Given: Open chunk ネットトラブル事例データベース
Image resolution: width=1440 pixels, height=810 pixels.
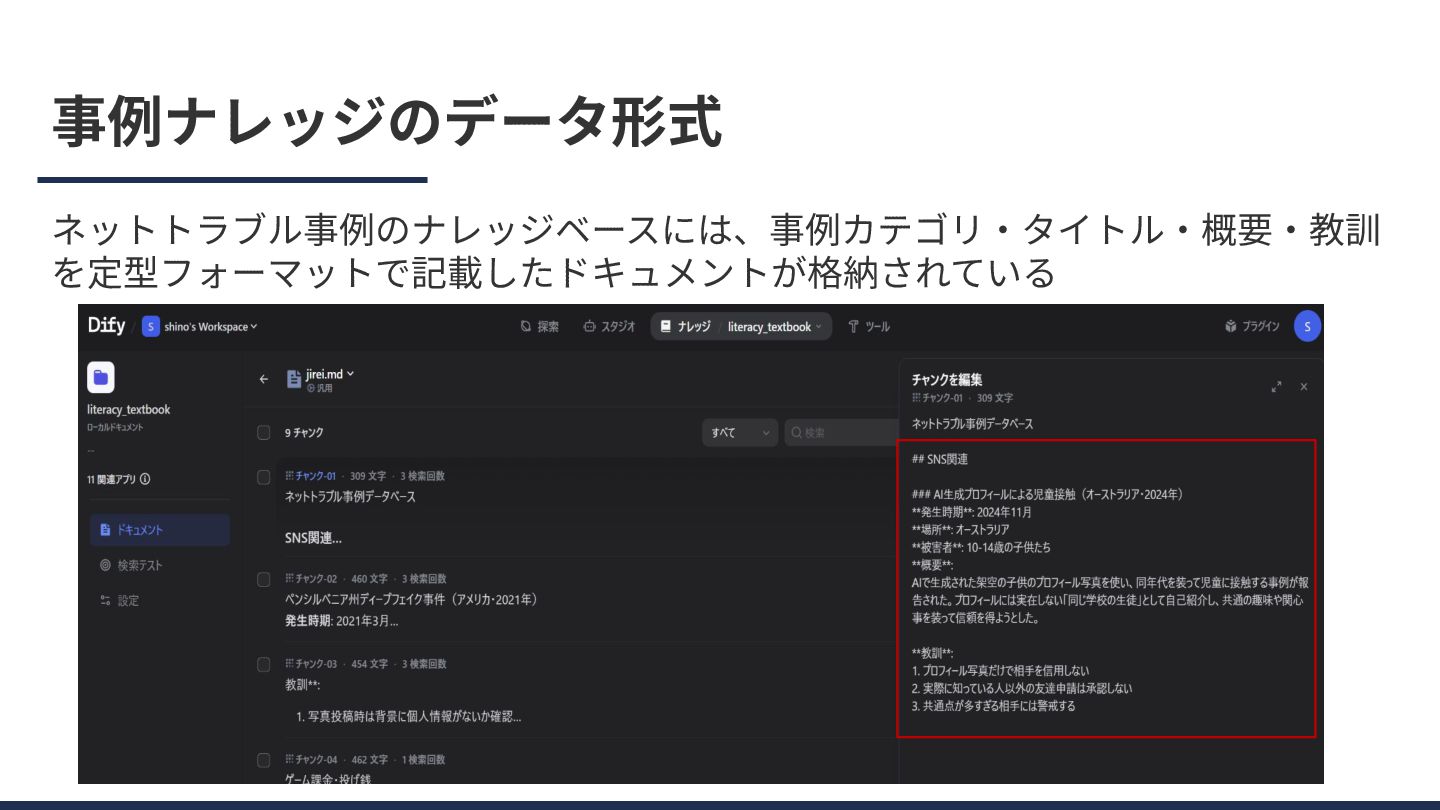Looking at the screenshot, I should pyautogui.click(x=350, y=496).
